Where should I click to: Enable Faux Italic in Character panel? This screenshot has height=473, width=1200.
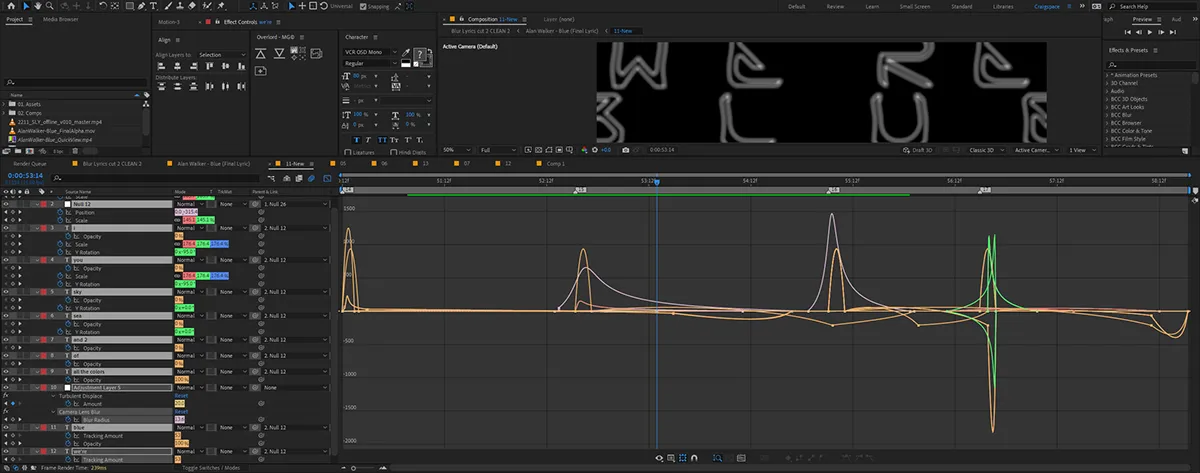[x=368, y=140]
